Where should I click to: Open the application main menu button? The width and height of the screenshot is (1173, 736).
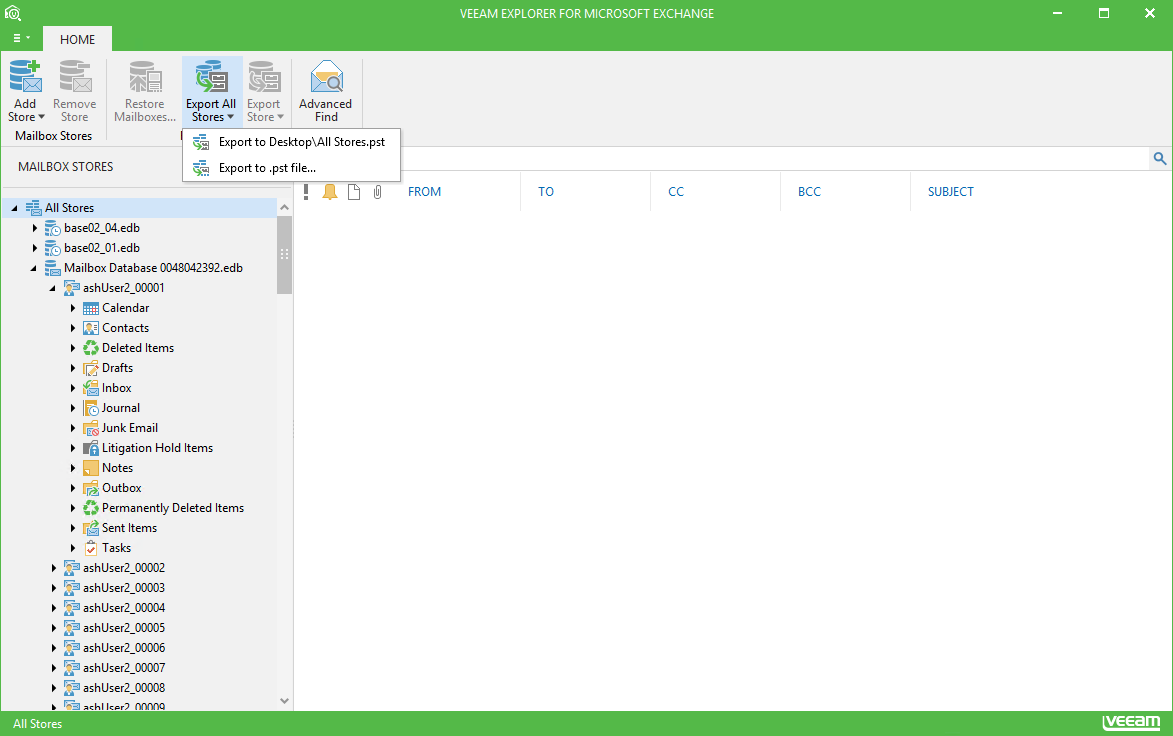click(x=21, y=38)
